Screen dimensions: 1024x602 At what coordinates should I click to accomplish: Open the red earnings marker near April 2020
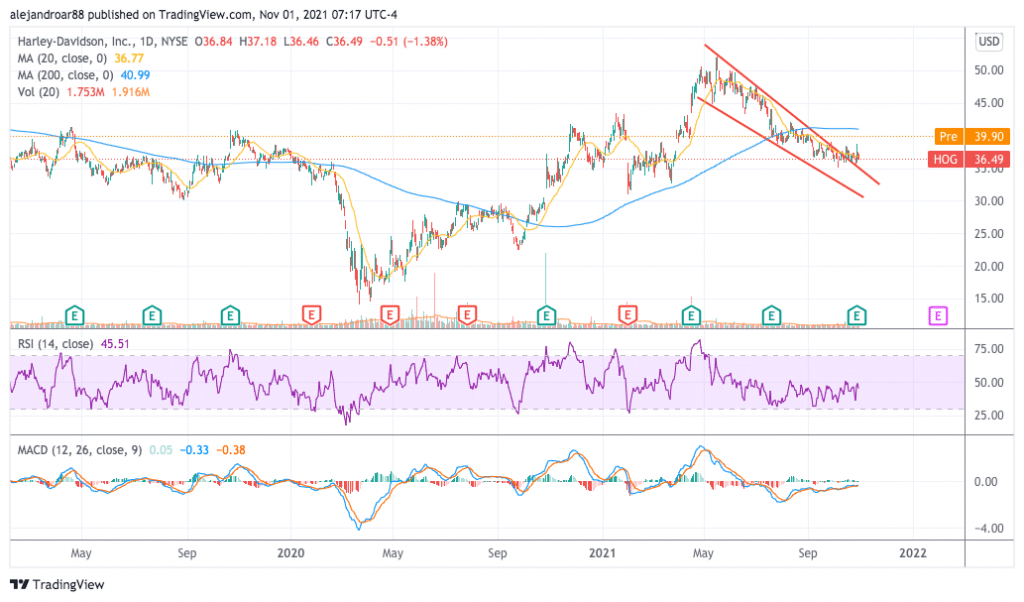390,317
